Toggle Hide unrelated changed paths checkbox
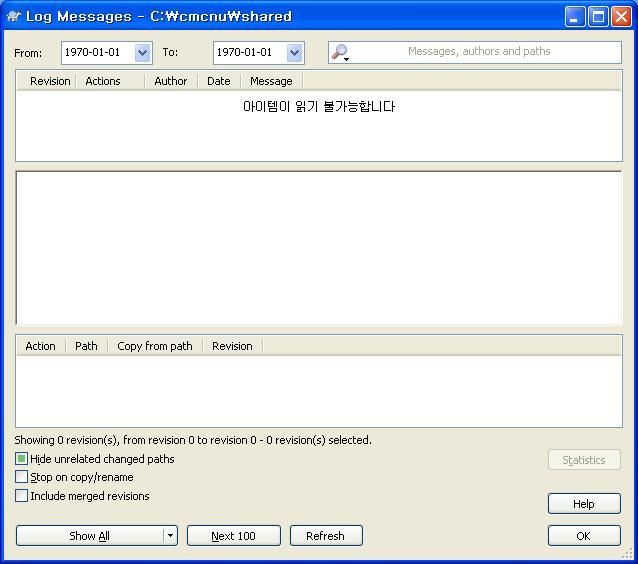Screen dimensions: 638x564 point(21,459)
